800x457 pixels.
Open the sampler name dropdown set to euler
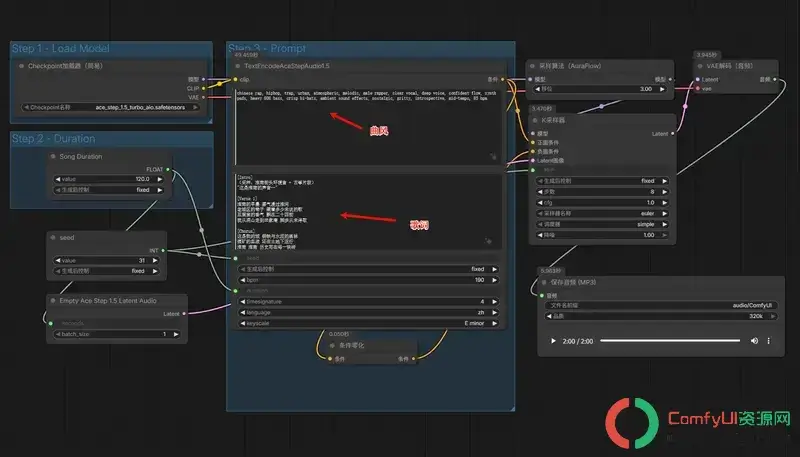coord(602,213)
